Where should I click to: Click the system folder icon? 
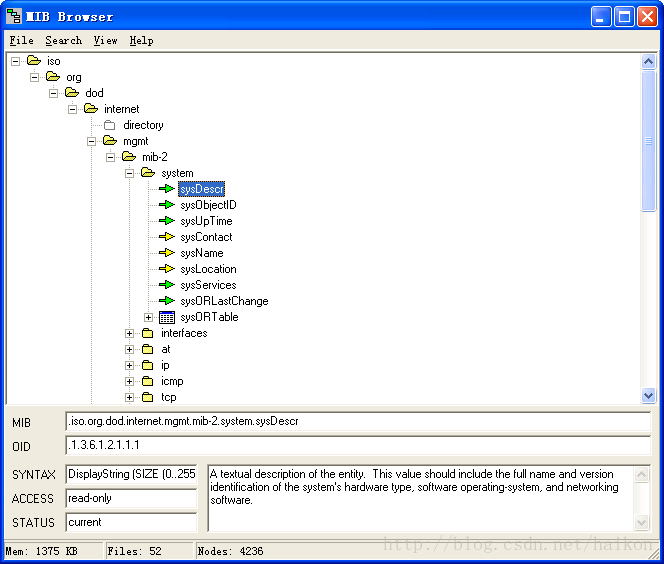[x=148, y=173]
